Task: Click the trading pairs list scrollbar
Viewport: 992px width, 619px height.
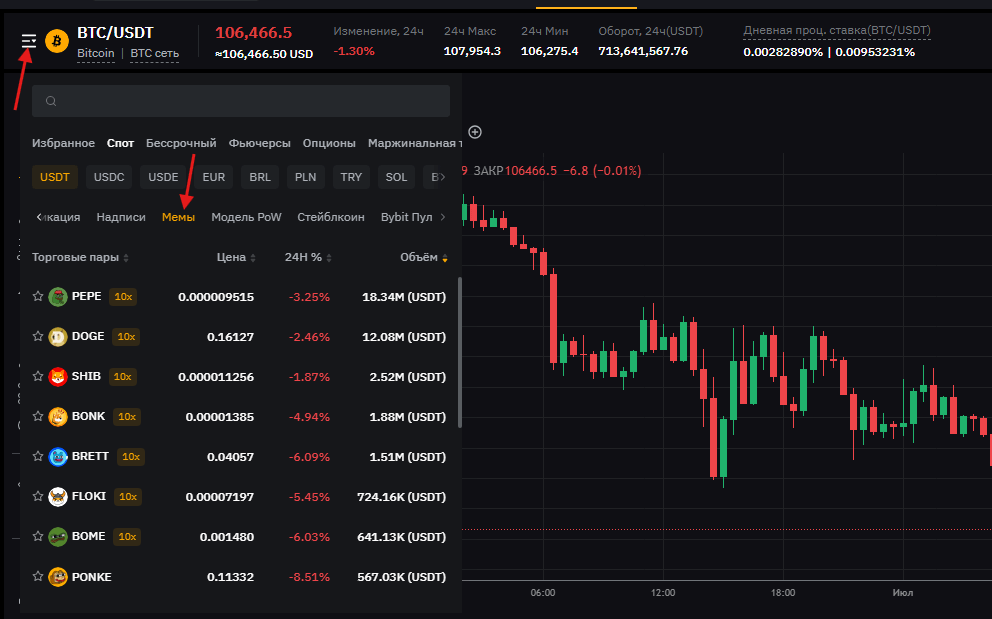Action: pos(459,350)
